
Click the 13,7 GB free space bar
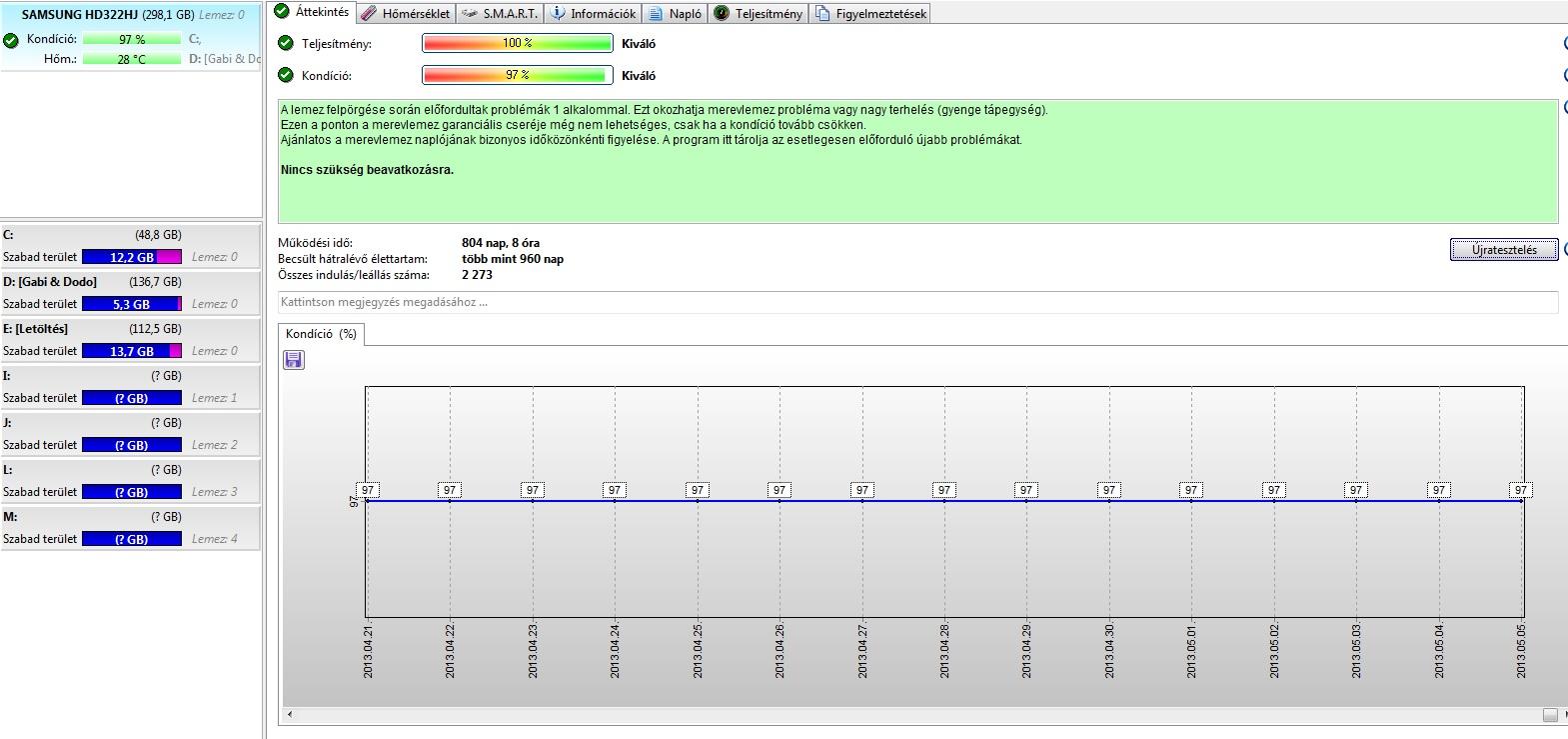pos(132,351)
